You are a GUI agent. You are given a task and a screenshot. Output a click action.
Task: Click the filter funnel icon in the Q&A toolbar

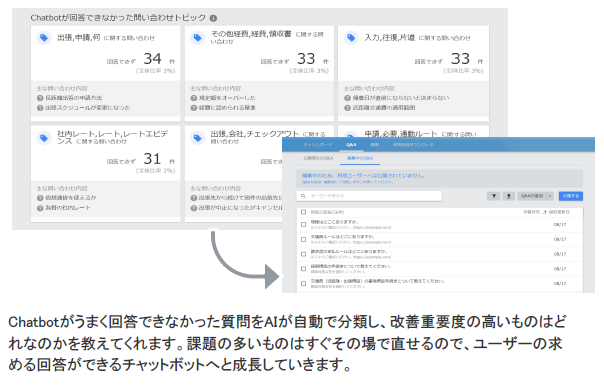(x=493, y=196)
